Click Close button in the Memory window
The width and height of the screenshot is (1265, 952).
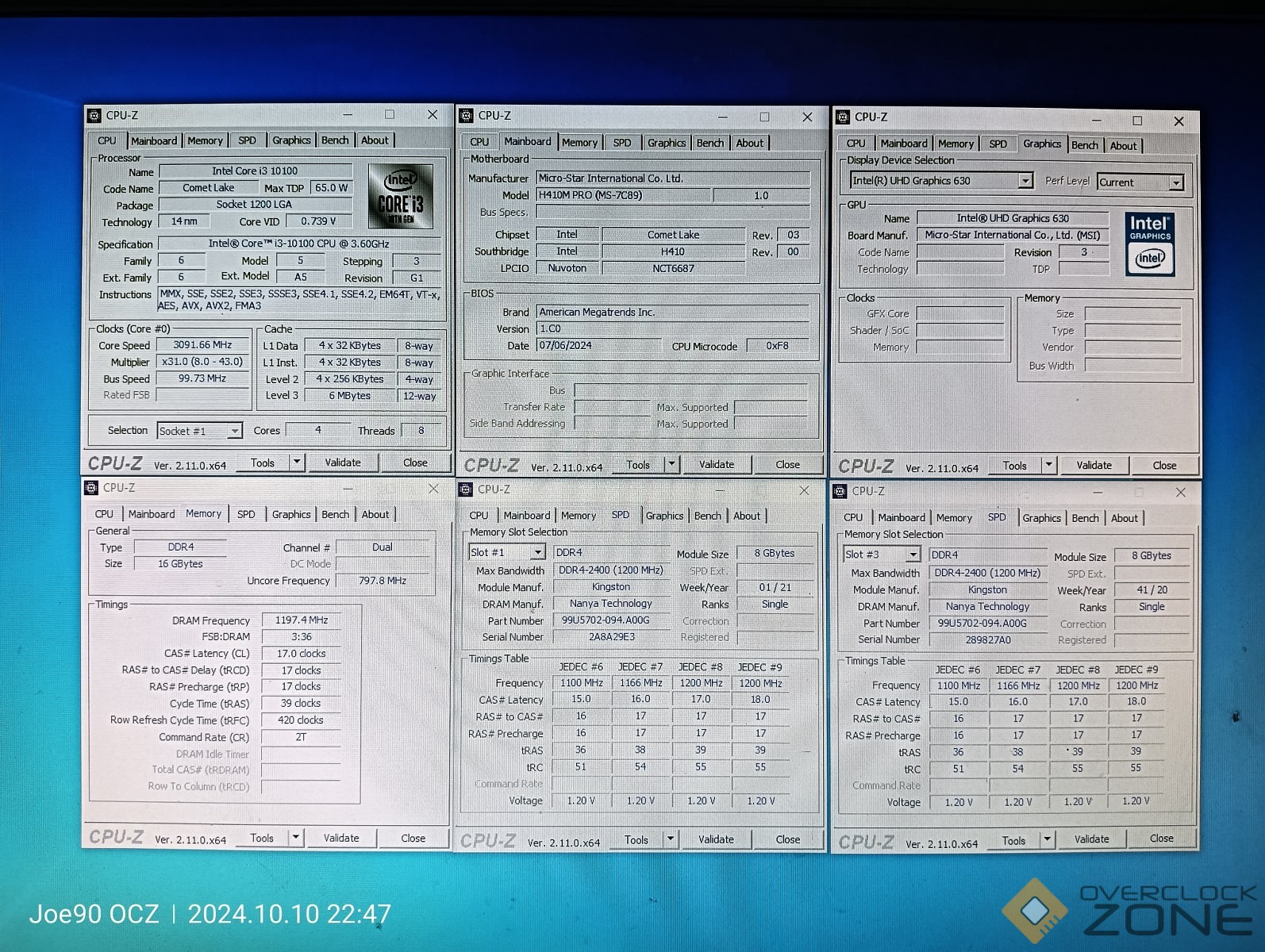[x=413, y=838]
